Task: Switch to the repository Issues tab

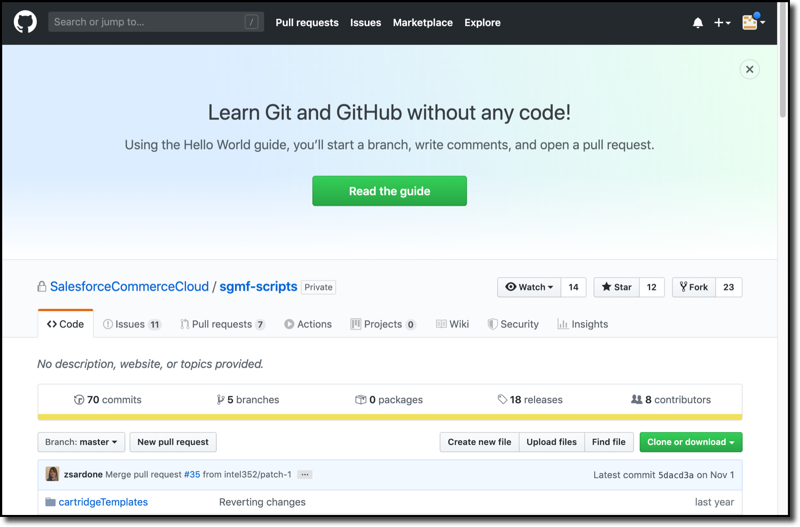Action: (132, 324)
